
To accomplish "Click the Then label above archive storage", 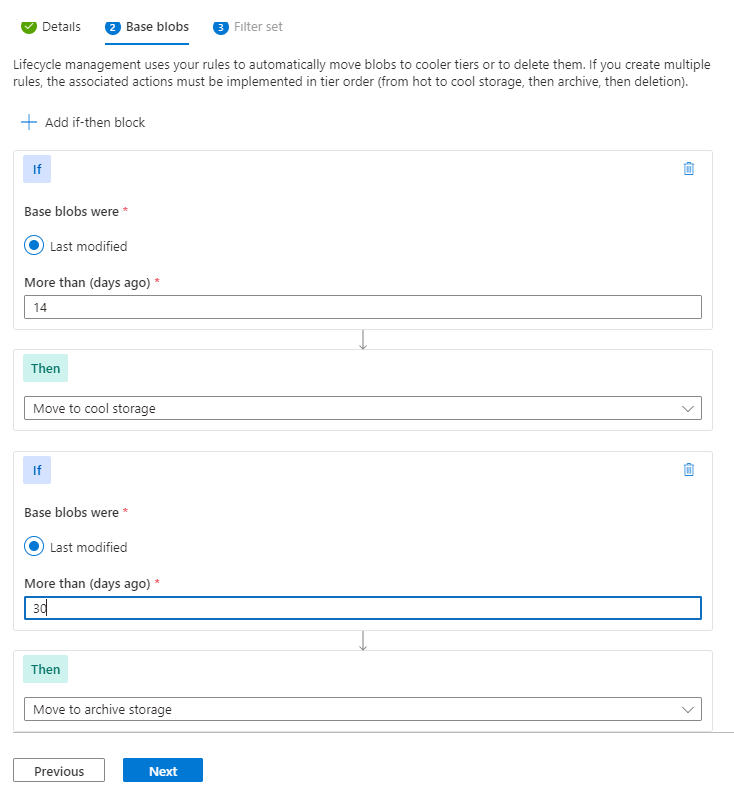I will (x=45, y=669).
